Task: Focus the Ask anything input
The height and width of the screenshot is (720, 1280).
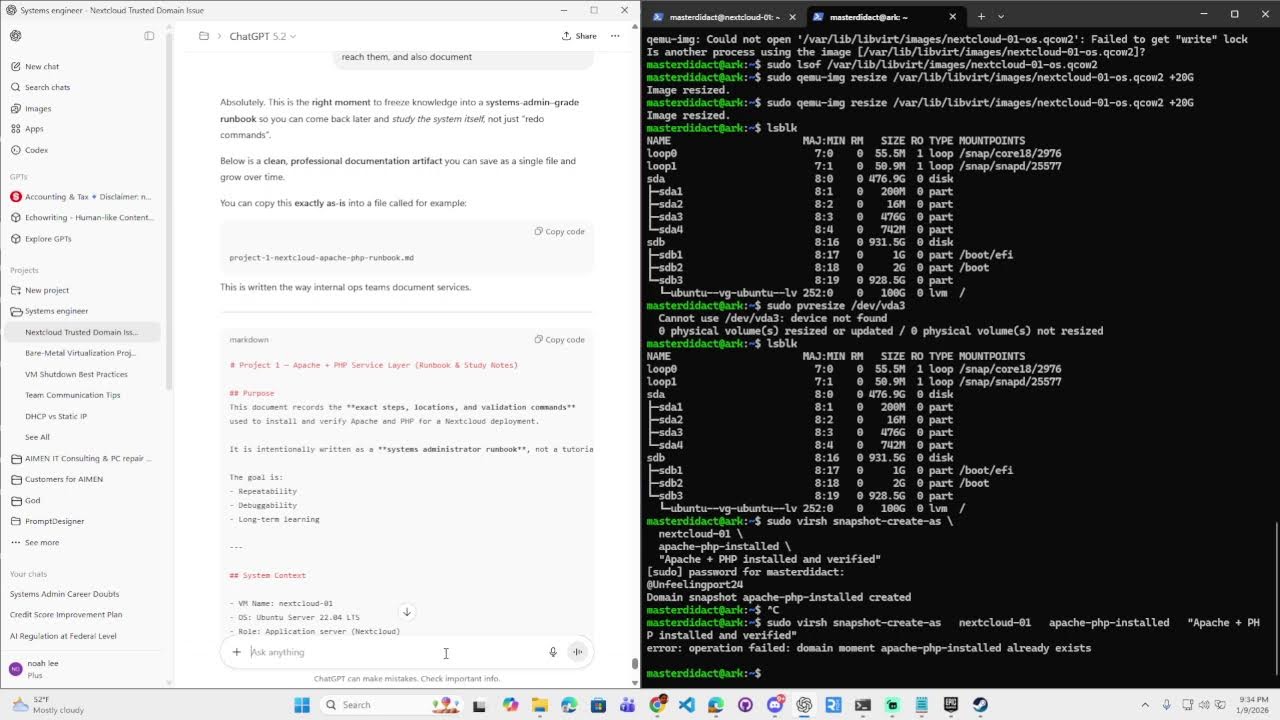Action: (395, 652)
